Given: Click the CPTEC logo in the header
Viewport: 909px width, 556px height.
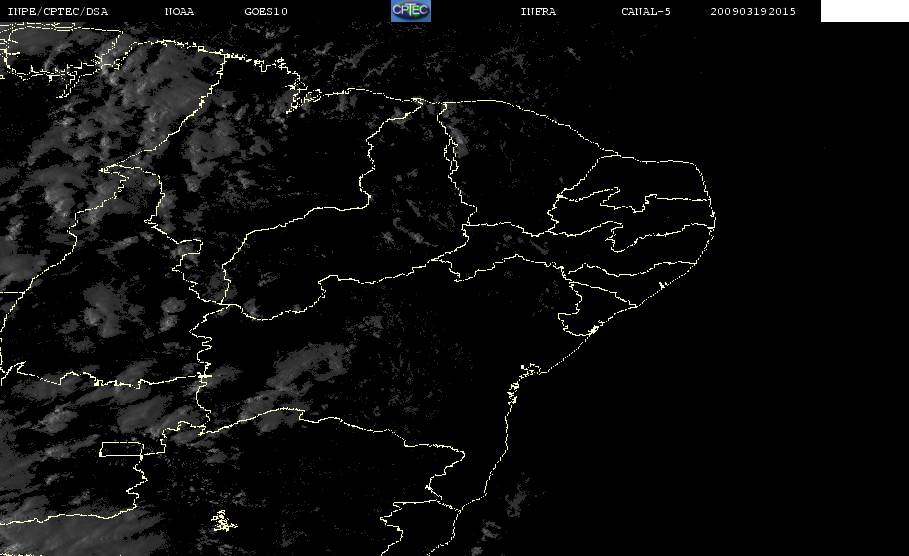Looking at the screenshot, I should (410, 10).
